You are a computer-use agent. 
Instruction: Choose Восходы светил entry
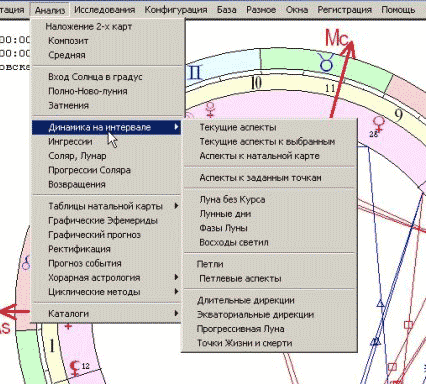point(269,243)
